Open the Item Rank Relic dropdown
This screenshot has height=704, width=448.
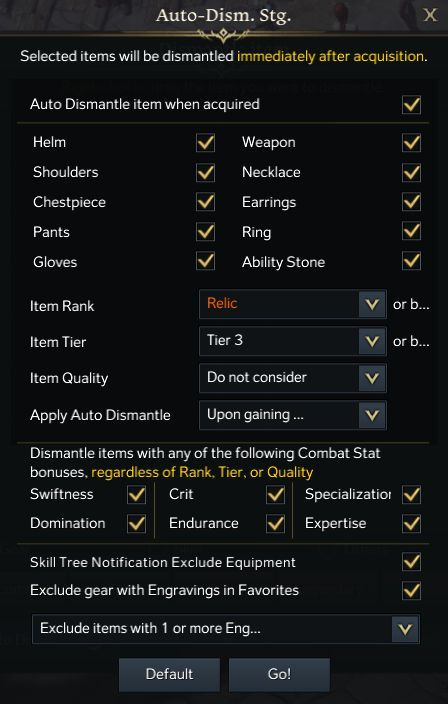(x=293, y=304)
